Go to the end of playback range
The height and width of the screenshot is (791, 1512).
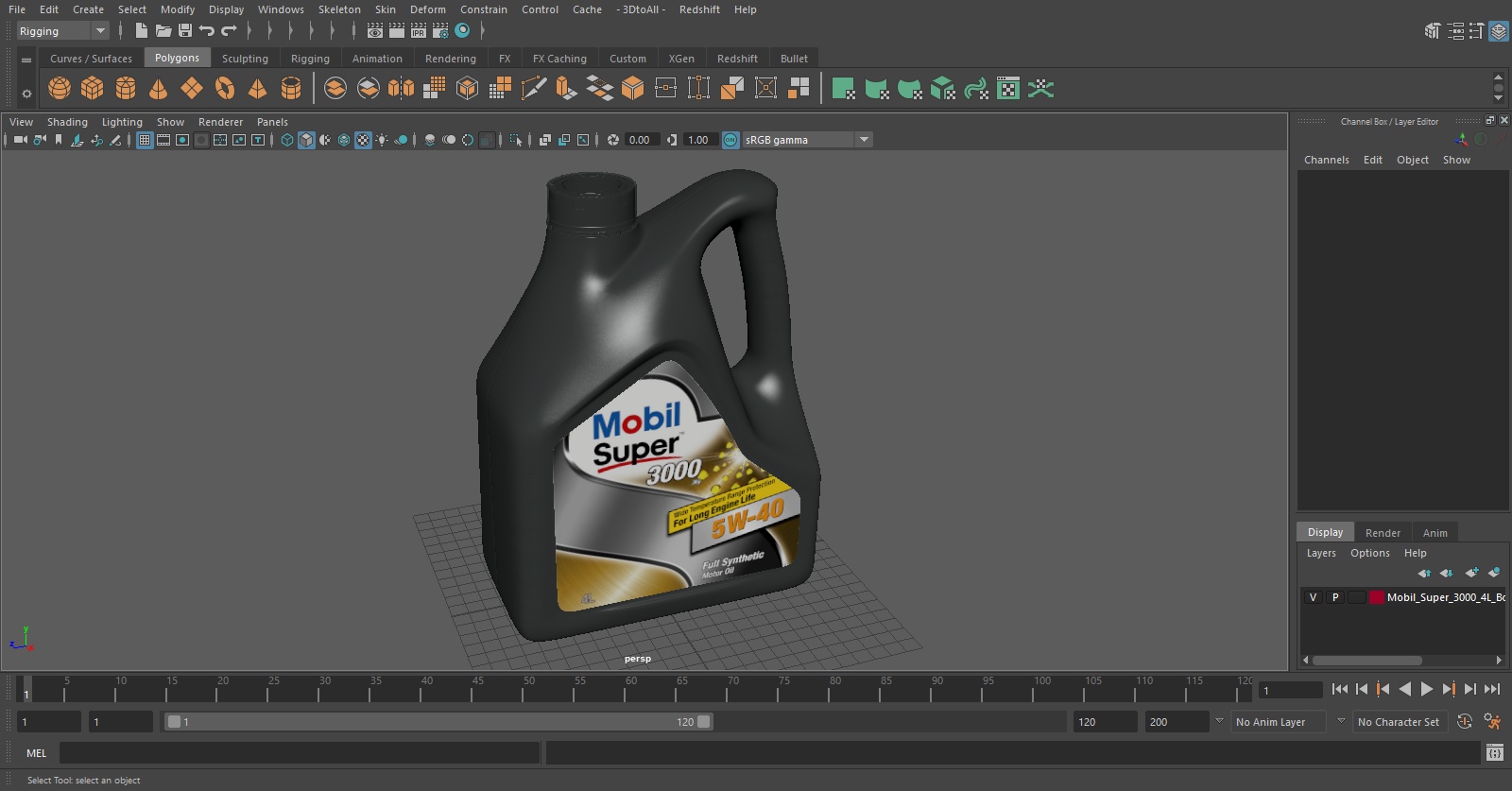point(1492,689)
